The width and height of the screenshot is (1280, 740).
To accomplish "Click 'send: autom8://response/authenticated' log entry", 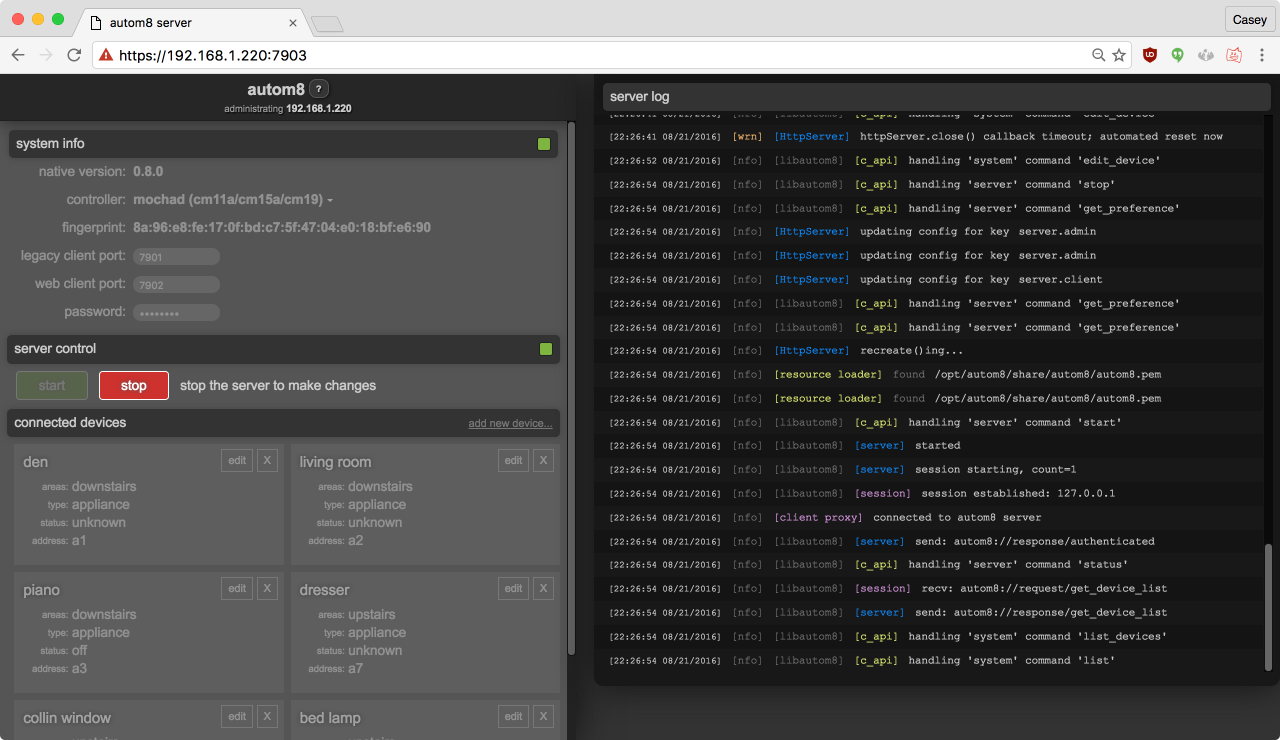I will pyautogui.click(x=936, y=541).
